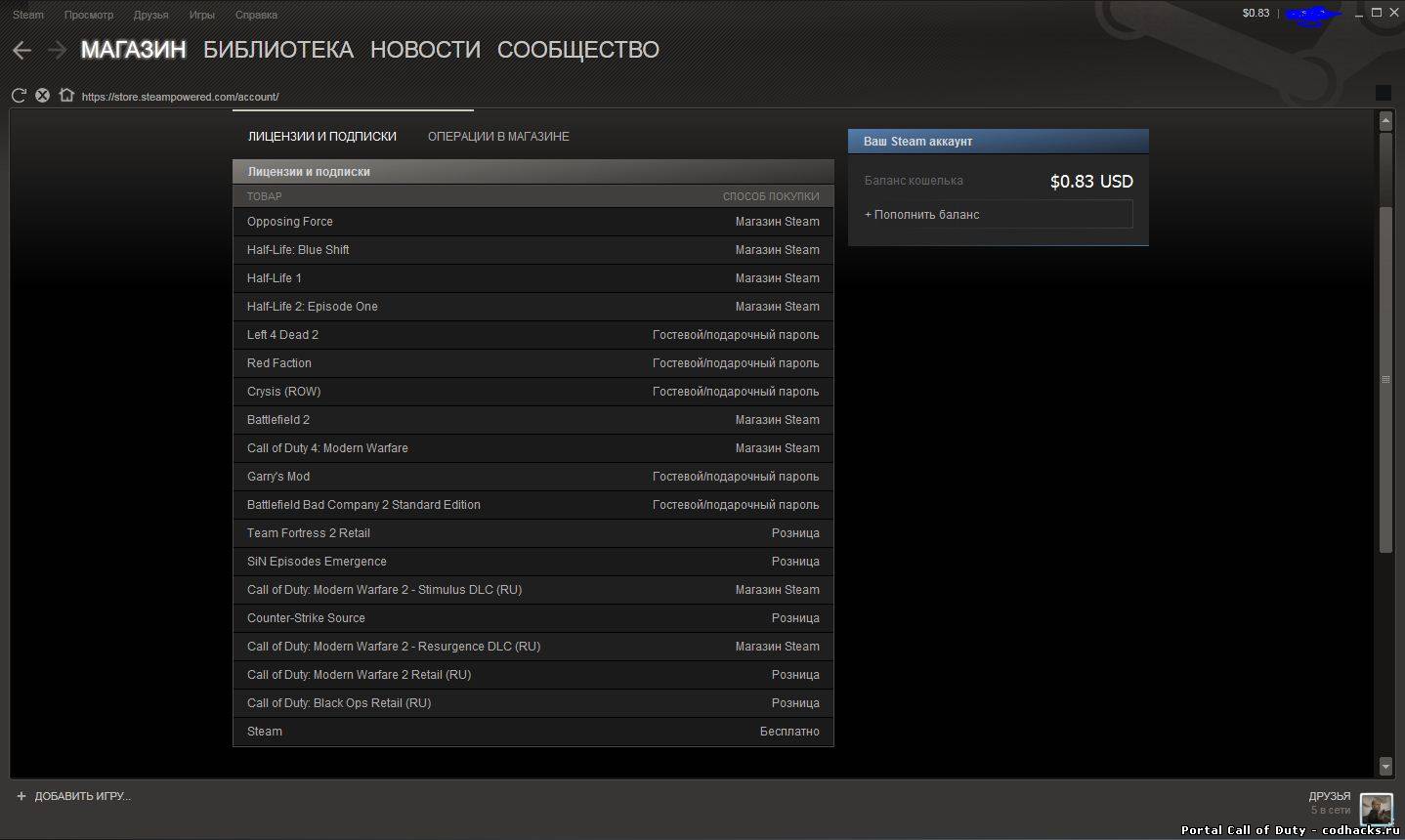Click the Steam license row
This screenshot has width=1405, height=840.
(x=533, y=732)
